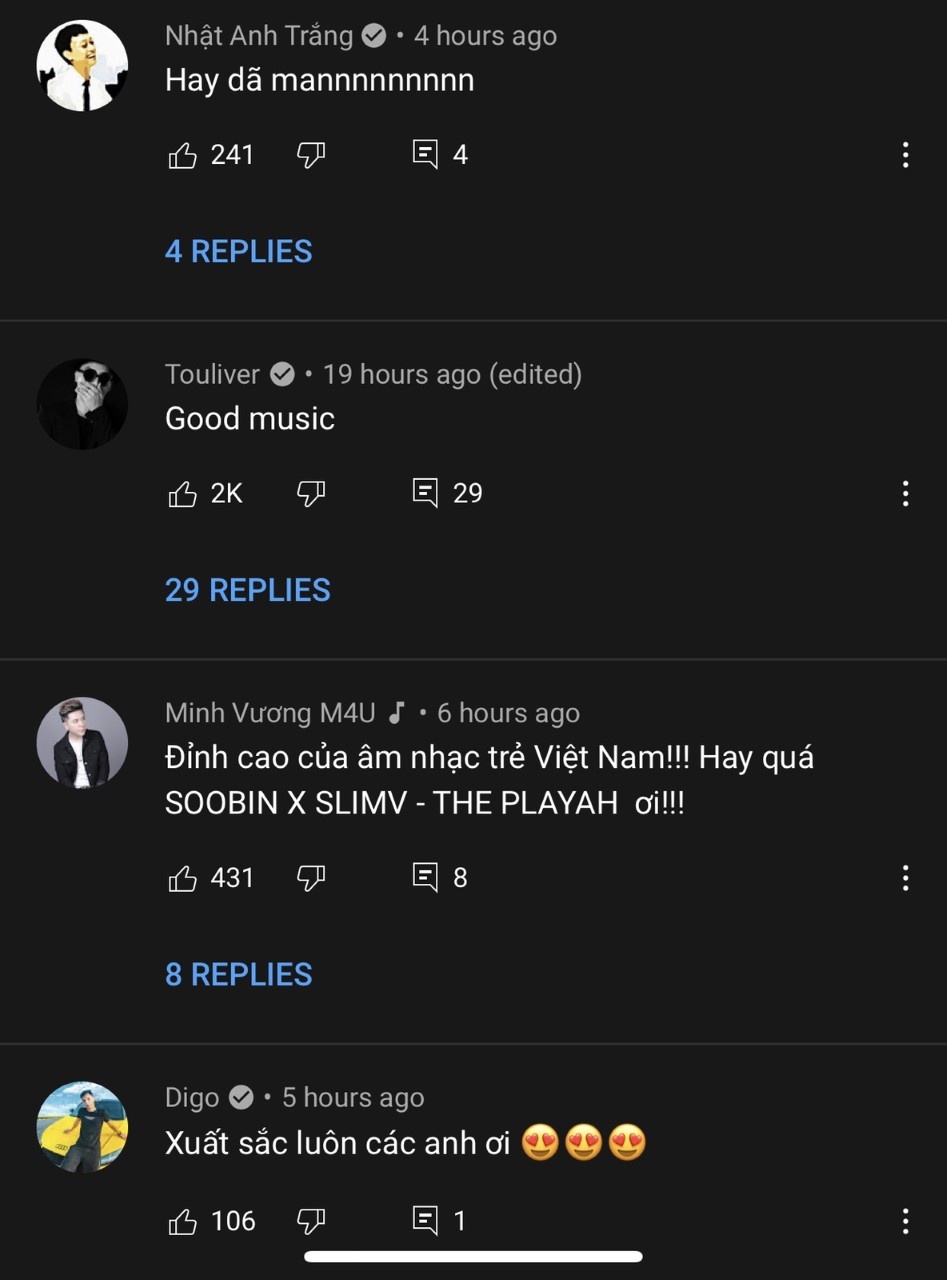Expand 29 REPLIES under Touliver
This screenshot has height=1280, width=947.
(247, 590)
